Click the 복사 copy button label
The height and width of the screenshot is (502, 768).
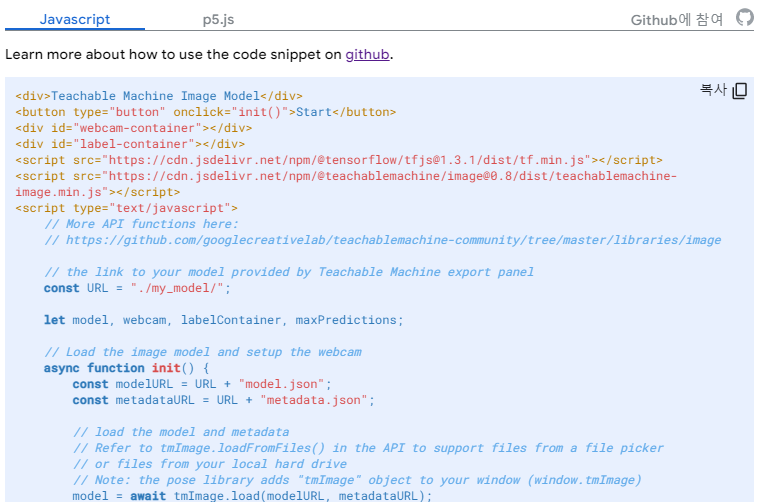point(713,90)
